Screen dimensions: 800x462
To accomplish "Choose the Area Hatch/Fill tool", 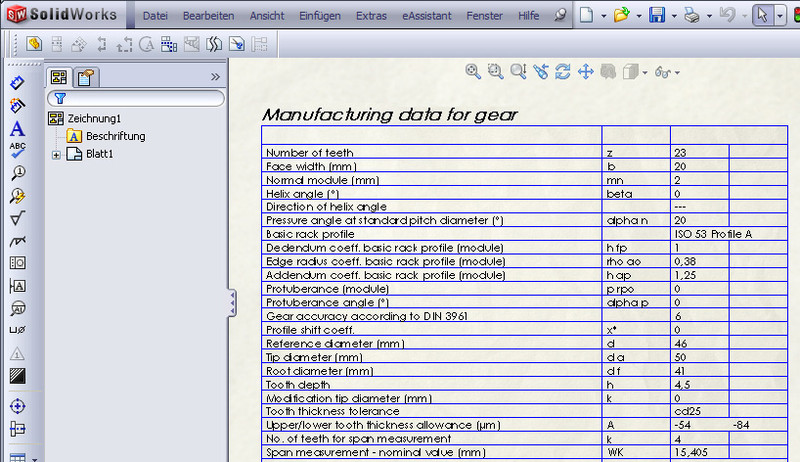I will [x=17, y=377].
